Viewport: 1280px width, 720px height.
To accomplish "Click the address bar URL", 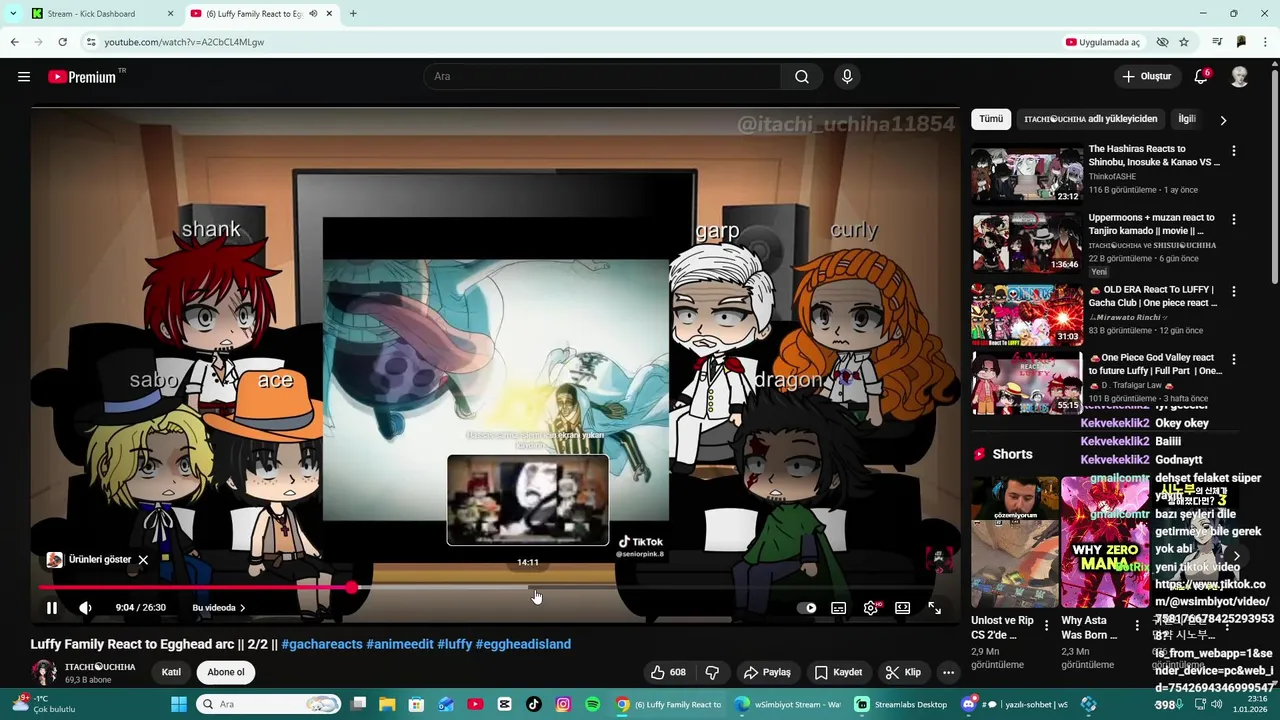I will 184,42.
